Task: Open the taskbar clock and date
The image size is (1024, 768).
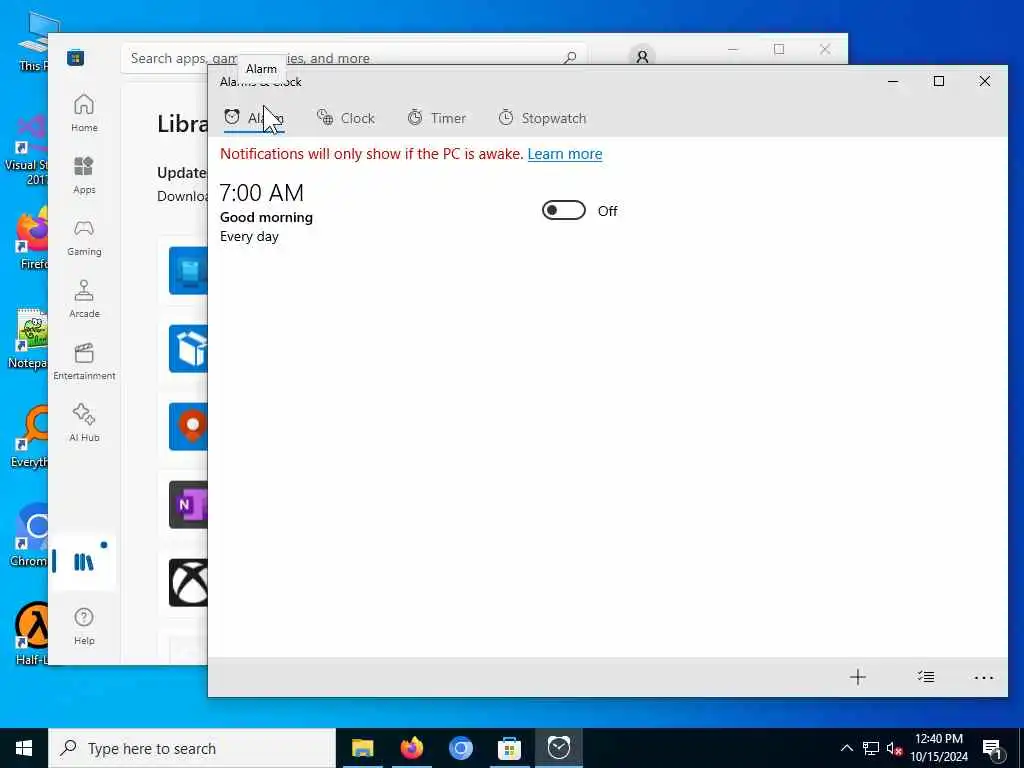Action: point(939,748)
